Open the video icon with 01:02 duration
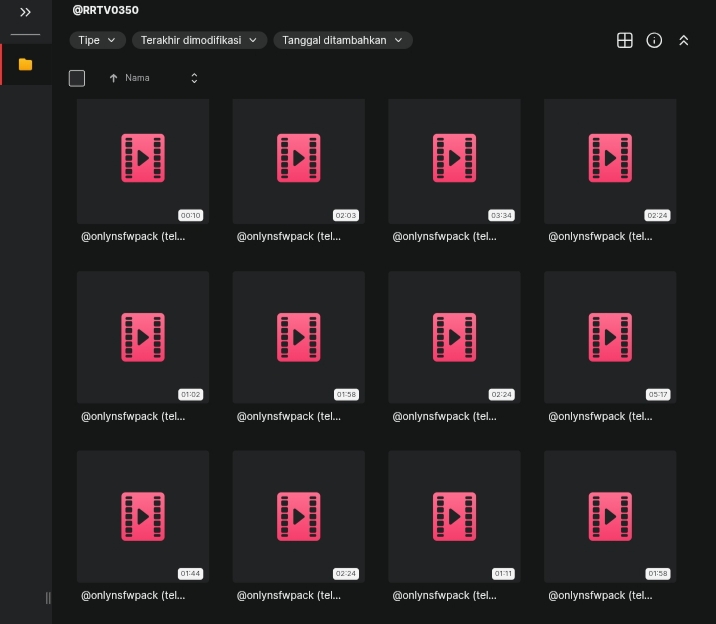Image resolution: width=716 pixels, height=624 pixels. click(143, 337)
